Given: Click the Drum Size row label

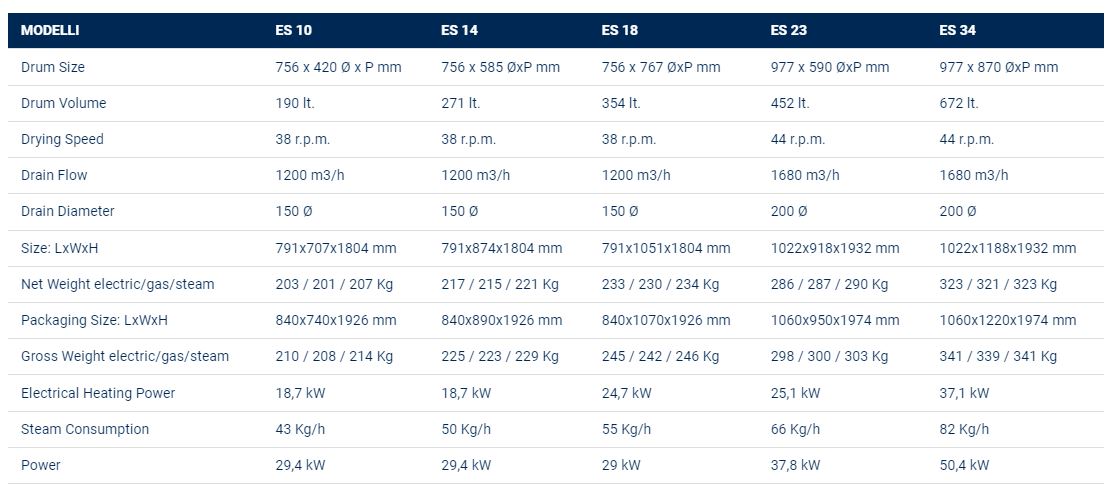Looking at the screenshot, I should (53, 67).
